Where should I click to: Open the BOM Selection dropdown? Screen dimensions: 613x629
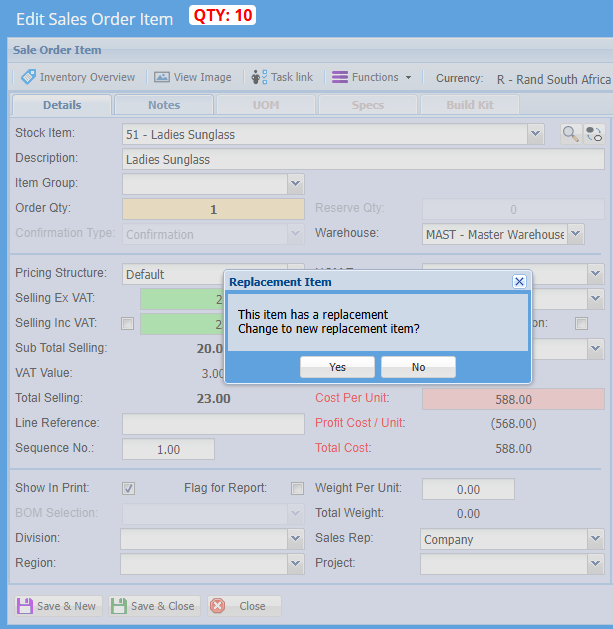[x=296, y=514]
